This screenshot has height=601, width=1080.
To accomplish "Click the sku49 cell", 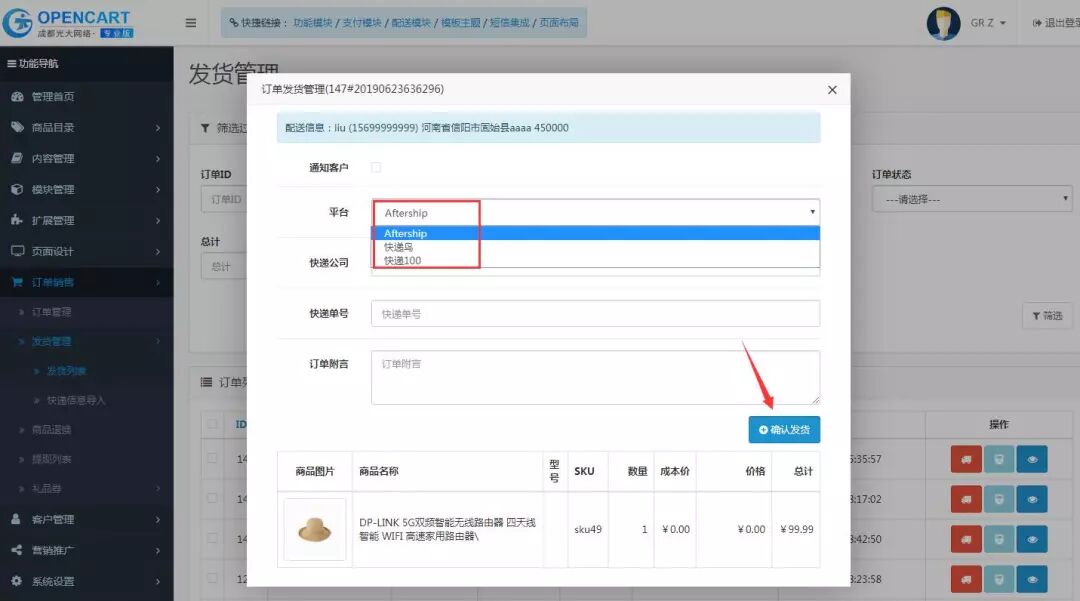I will click(588, 529).
